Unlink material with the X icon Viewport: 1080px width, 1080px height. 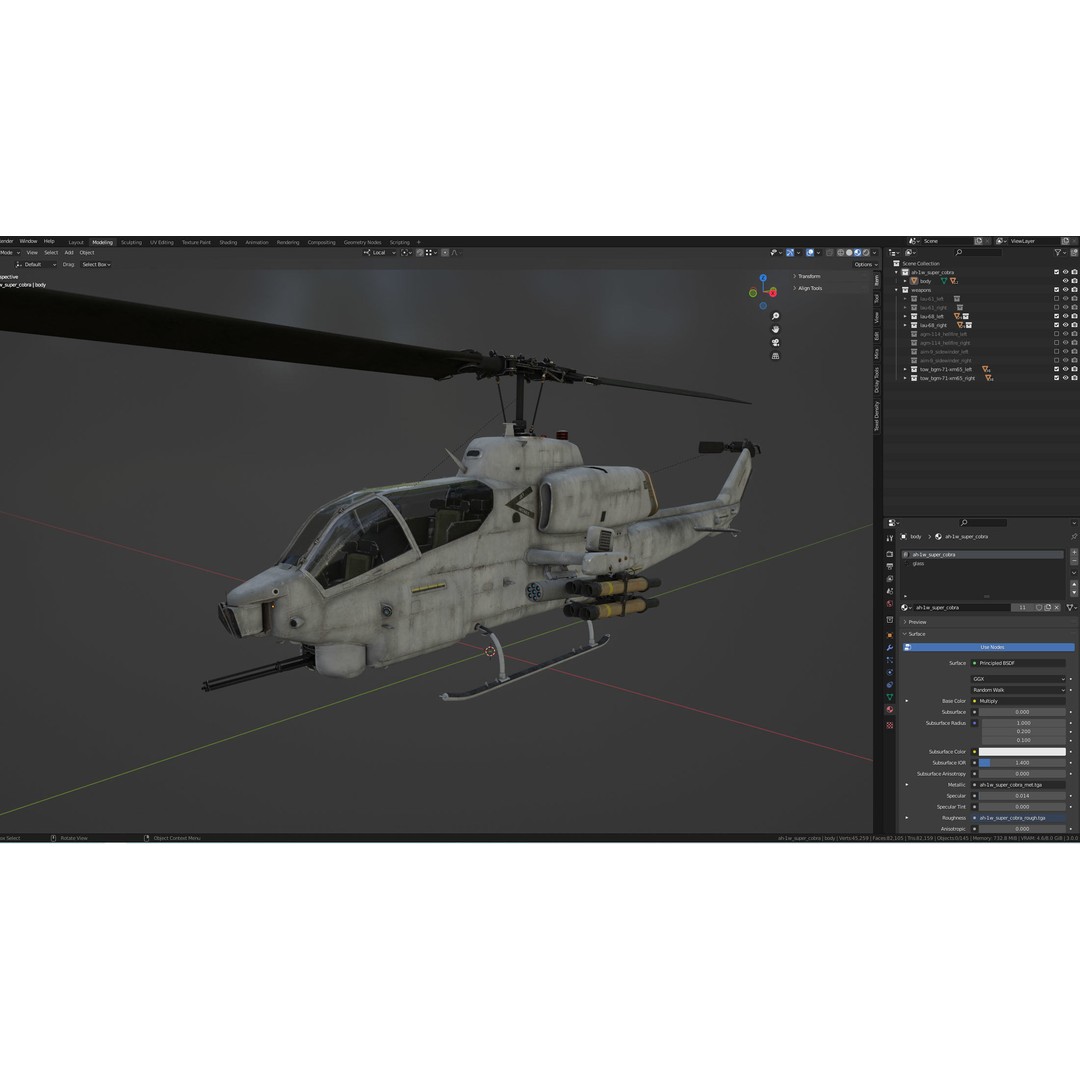coord(1057,608)
